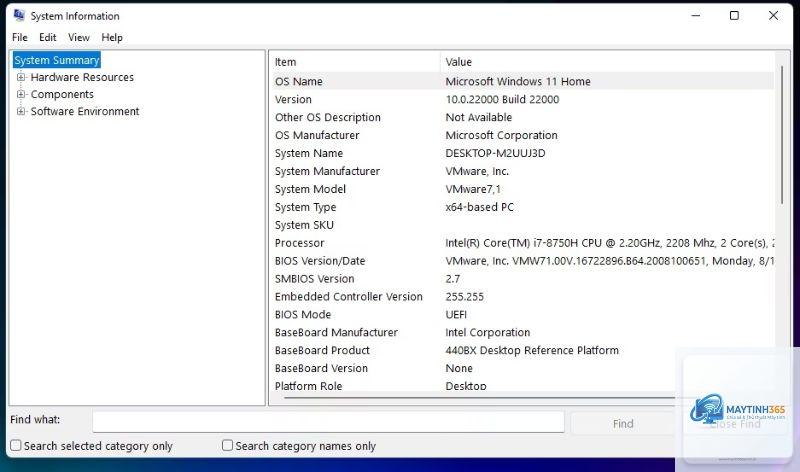The width and height of the screenshot is (800, 472).
Task: Open the View menu
Action: click(x=79, y=37)
